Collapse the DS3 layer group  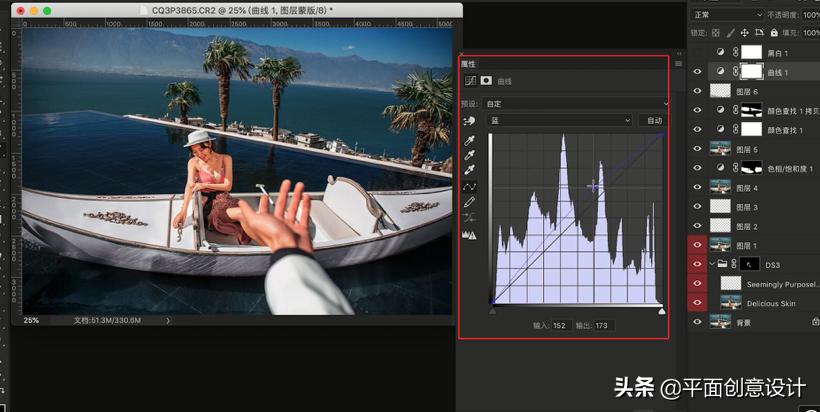click(x=712, y=264)
